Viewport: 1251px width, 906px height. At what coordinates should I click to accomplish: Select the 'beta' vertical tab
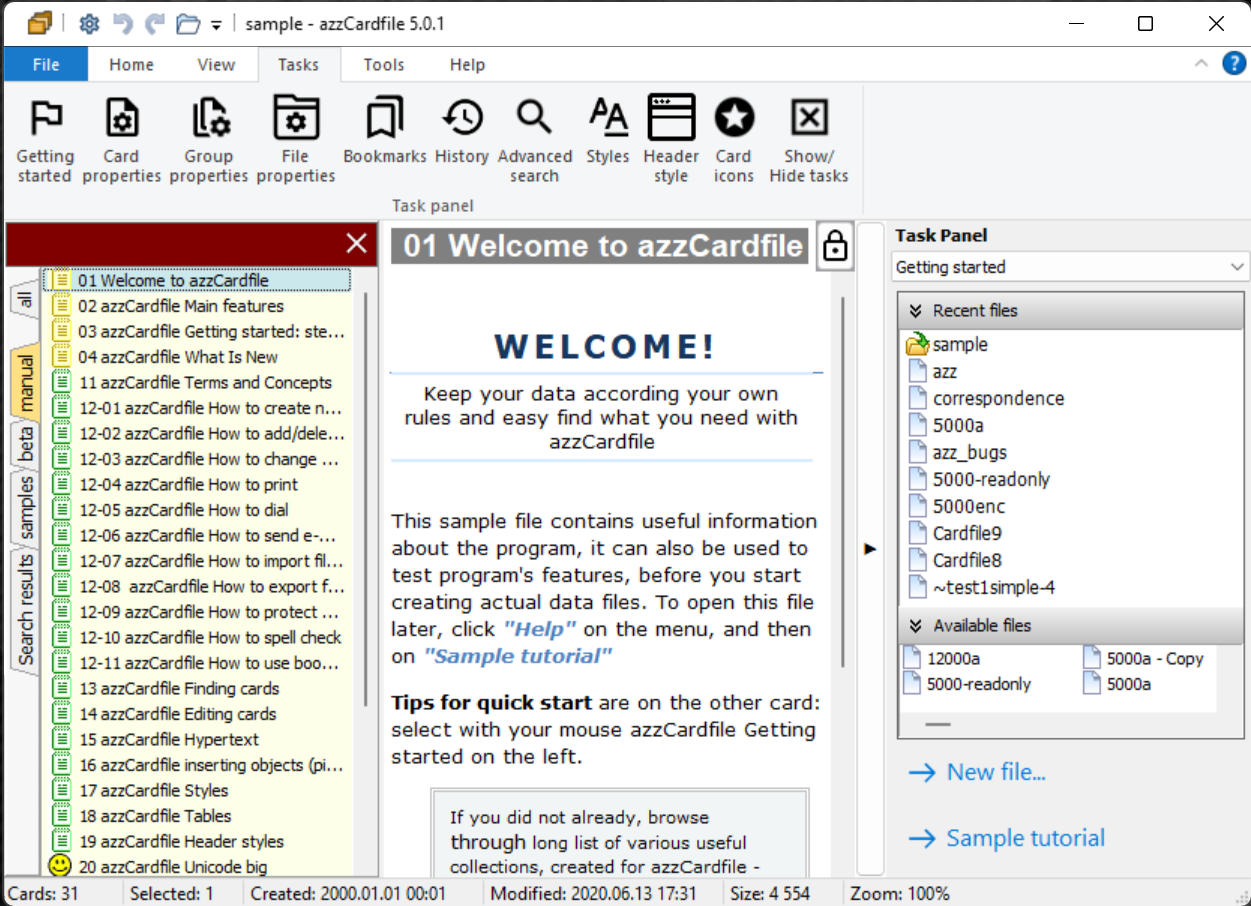pyautogui.click(x=25, y=446)
